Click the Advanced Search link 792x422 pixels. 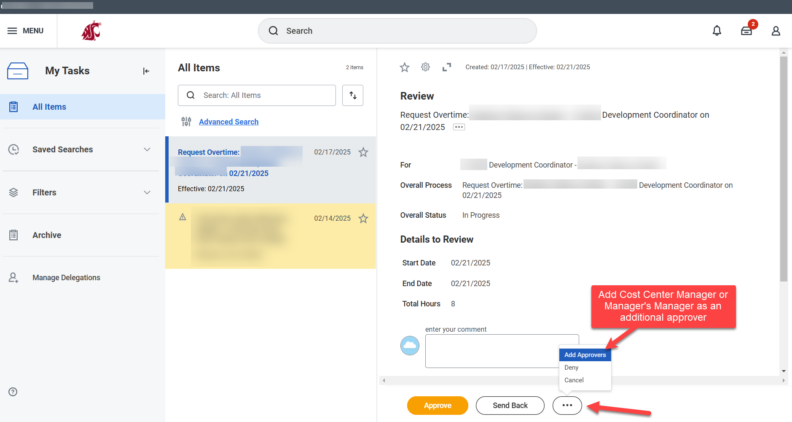228,122
